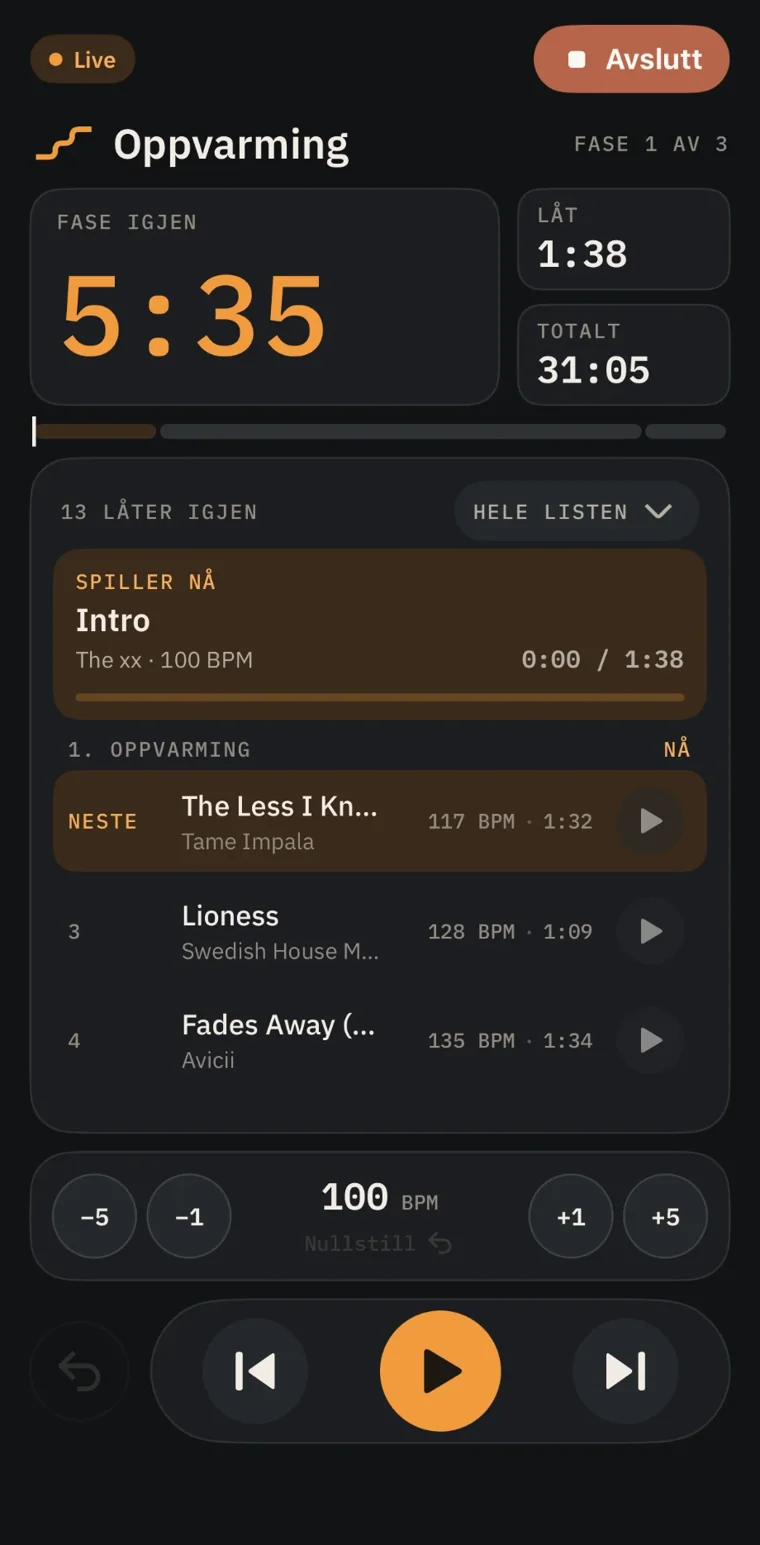Decrease tempo by 5 BPM
The height and width of the screenshot is (1545, 760).
point(94,1216)
